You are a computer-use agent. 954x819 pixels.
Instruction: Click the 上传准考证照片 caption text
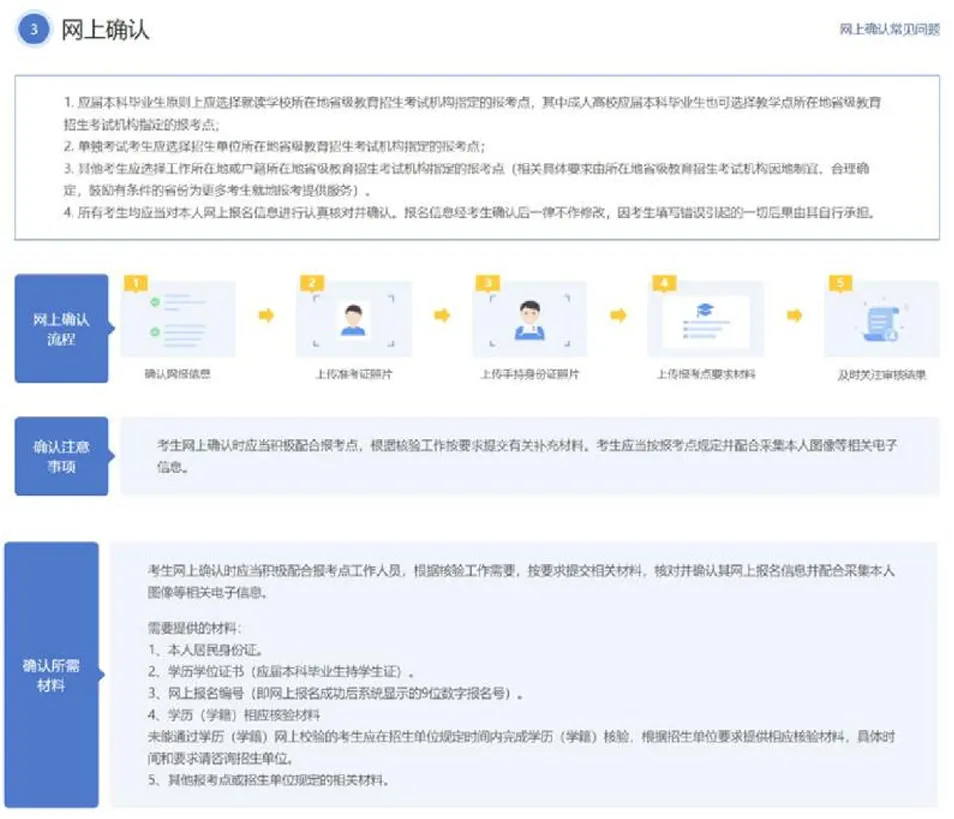[352, 375]
